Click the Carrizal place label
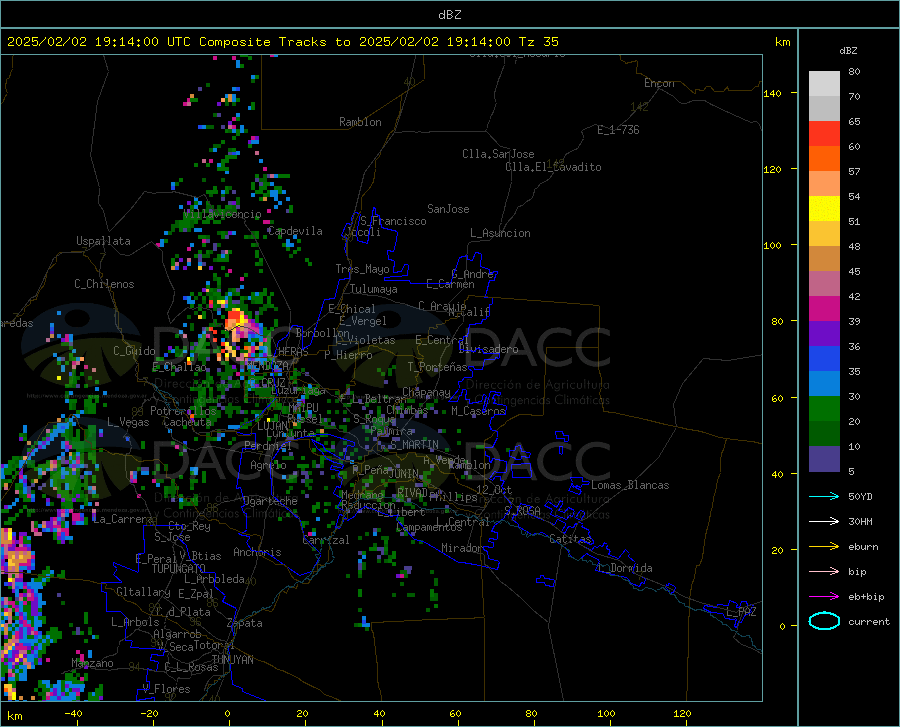Viewport: 900px width, 727px height. point(325,540)
